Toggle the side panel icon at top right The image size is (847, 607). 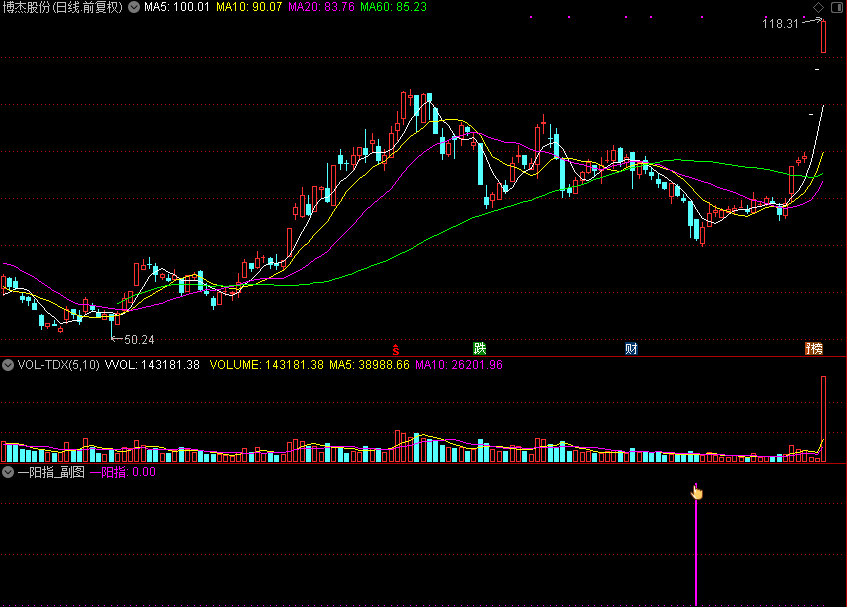[x=836, y=7]
